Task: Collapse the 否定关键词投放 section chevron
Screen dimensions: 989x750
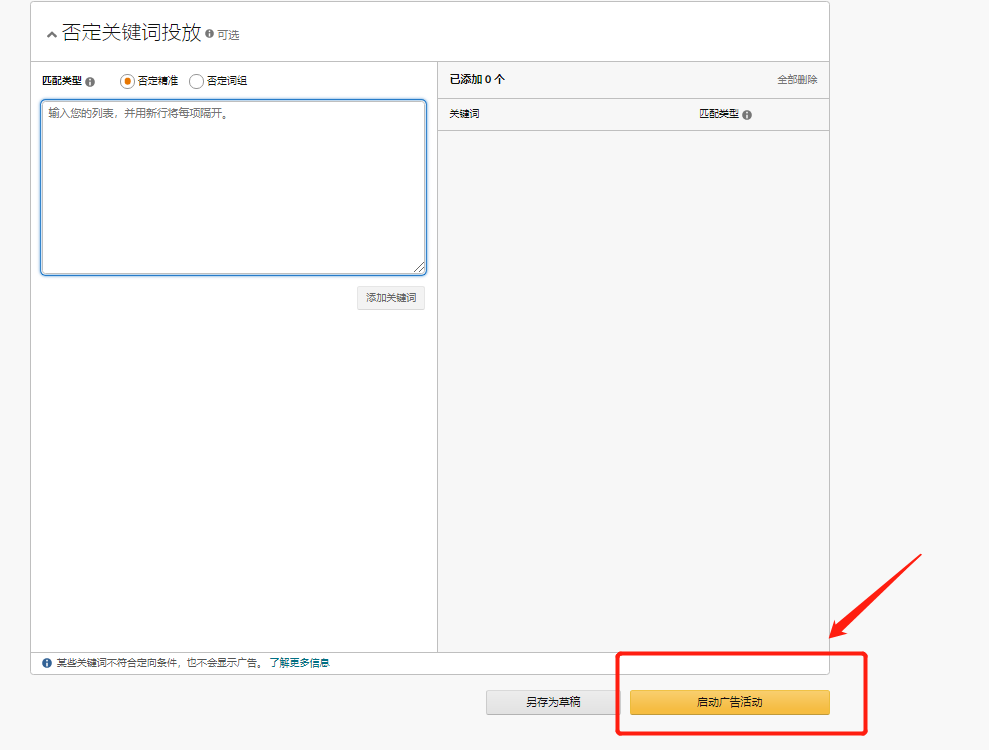Action: (51, 35)
